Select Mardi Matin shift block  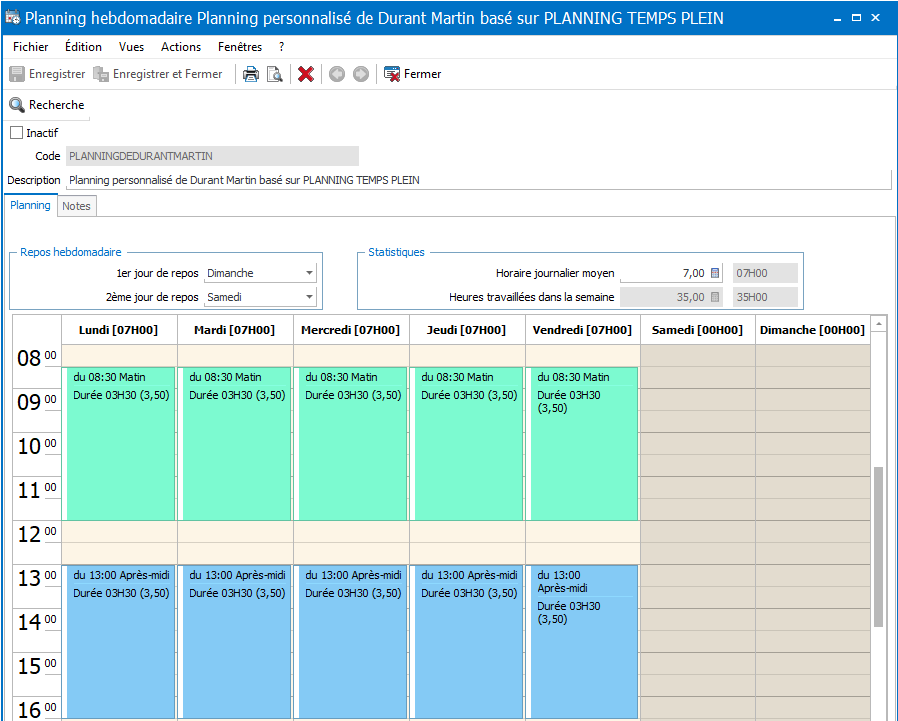pos(235,444)
